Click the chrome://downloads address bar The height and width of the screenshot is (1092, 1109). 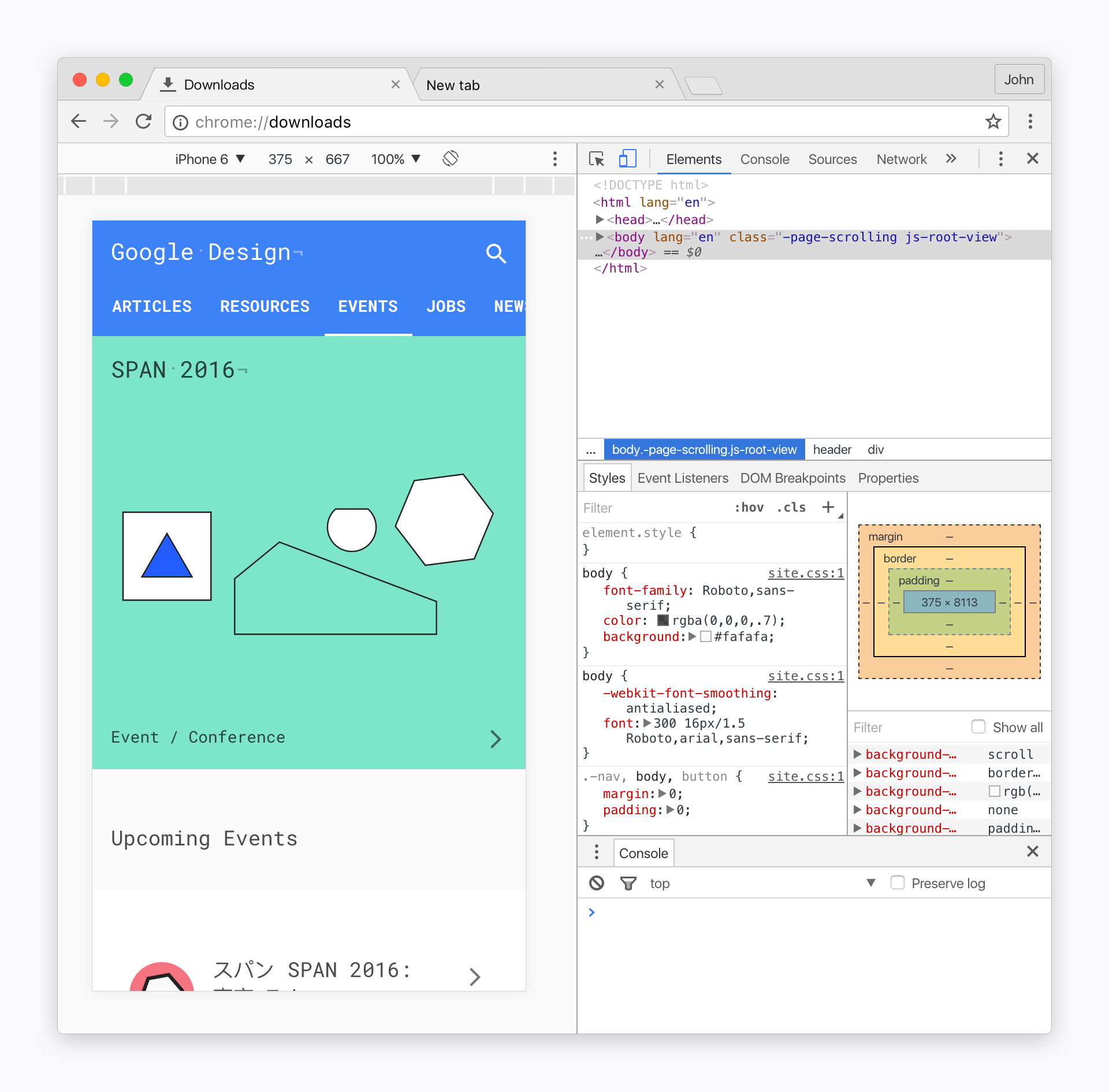point(586,122)
